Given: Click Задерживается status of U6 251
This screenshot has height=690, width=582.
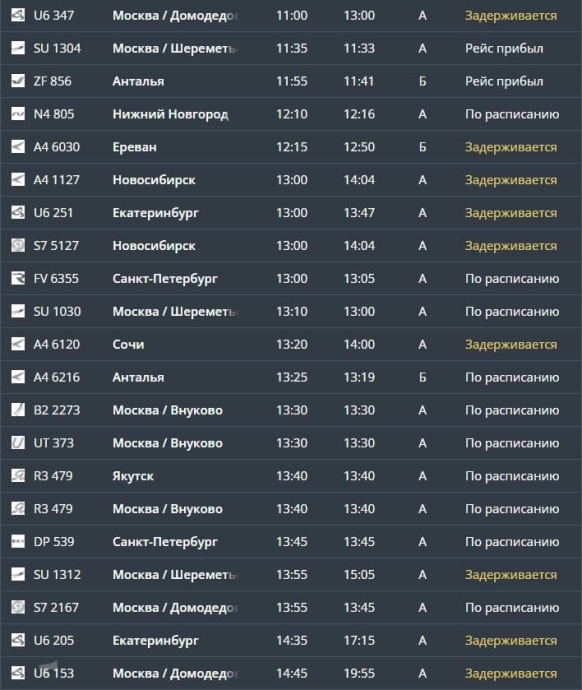Looking at the screenshot, I should pos(511,213).
